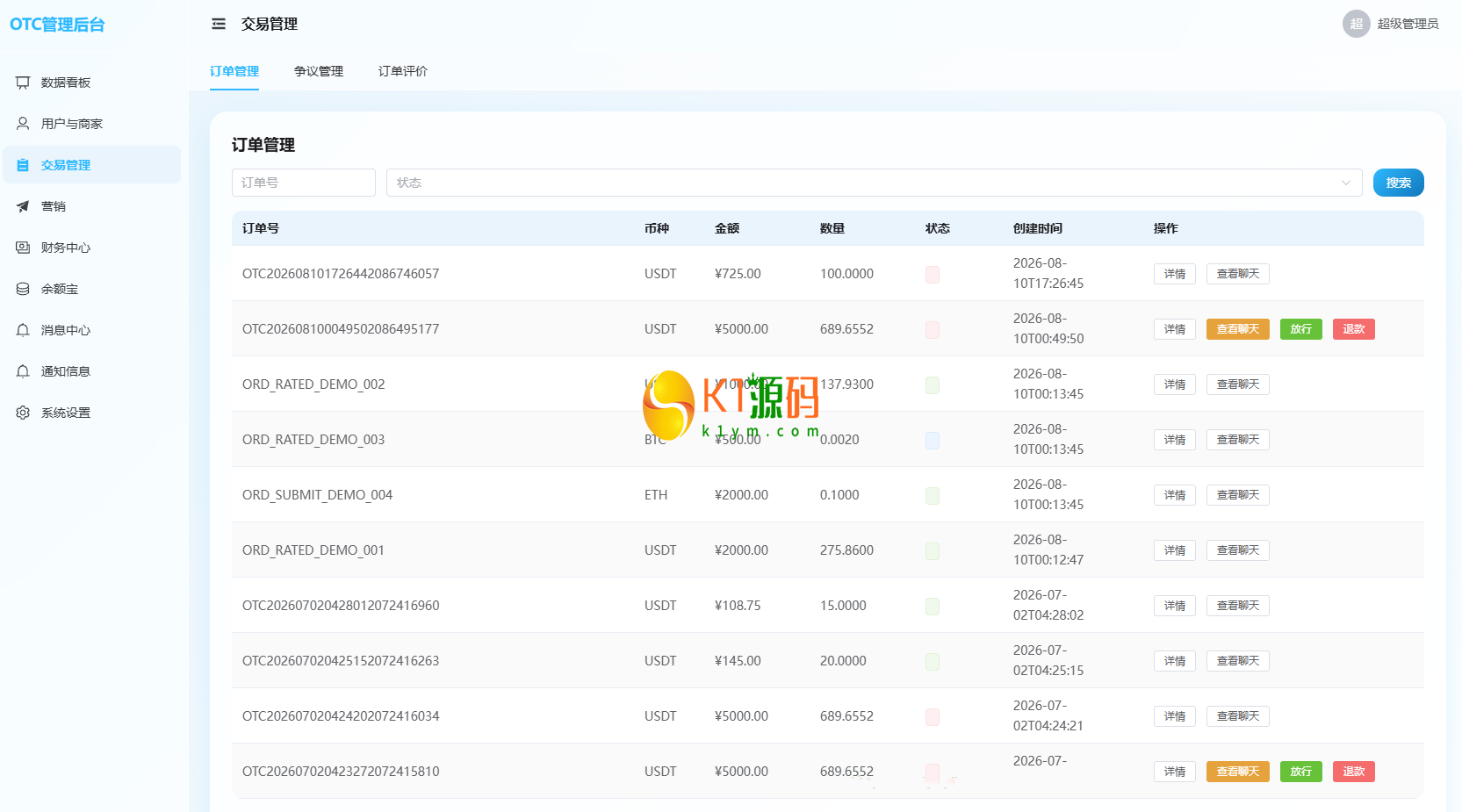Click red 退款 for order OTC2026081000495020864951​77
The image size is (1462, 812).
(x=1354, y=329)
